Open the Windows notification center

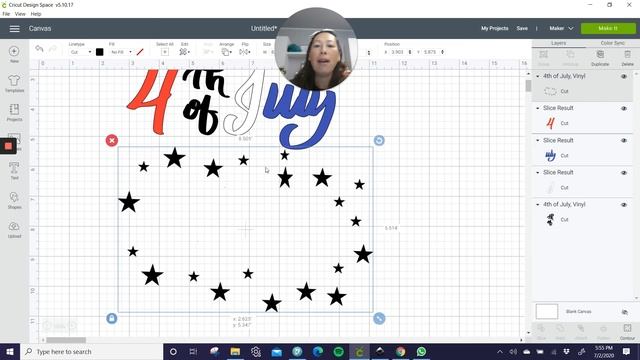(627, 351)
